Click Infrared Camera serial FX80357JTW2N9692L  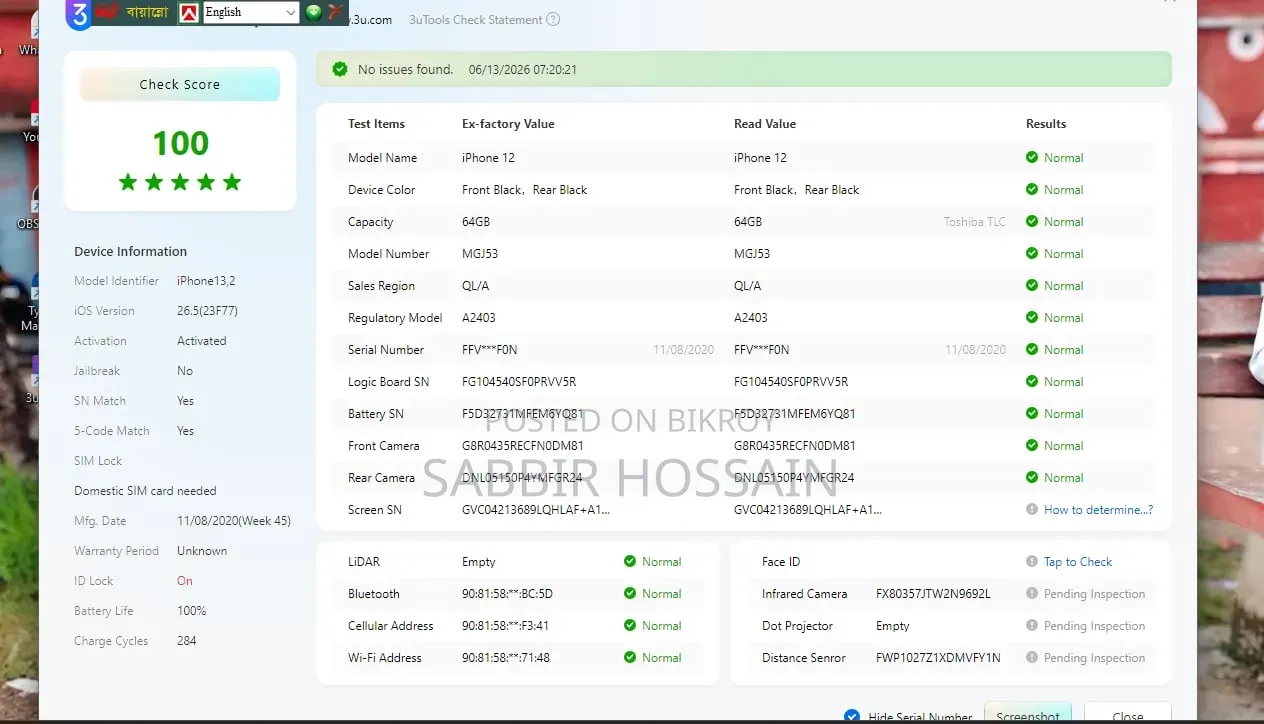[x=933, y=594]
